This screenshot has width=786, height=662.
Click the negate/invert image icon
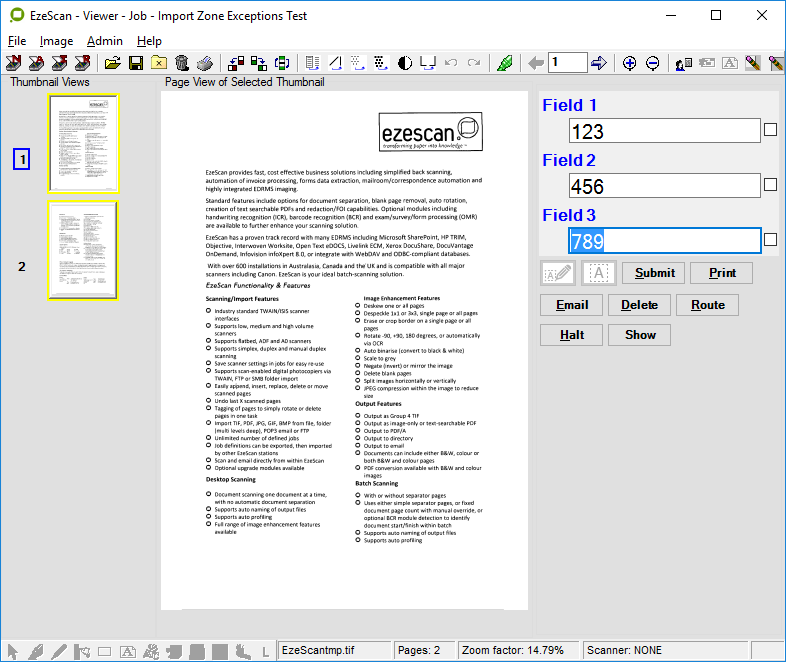click(405, 63)
